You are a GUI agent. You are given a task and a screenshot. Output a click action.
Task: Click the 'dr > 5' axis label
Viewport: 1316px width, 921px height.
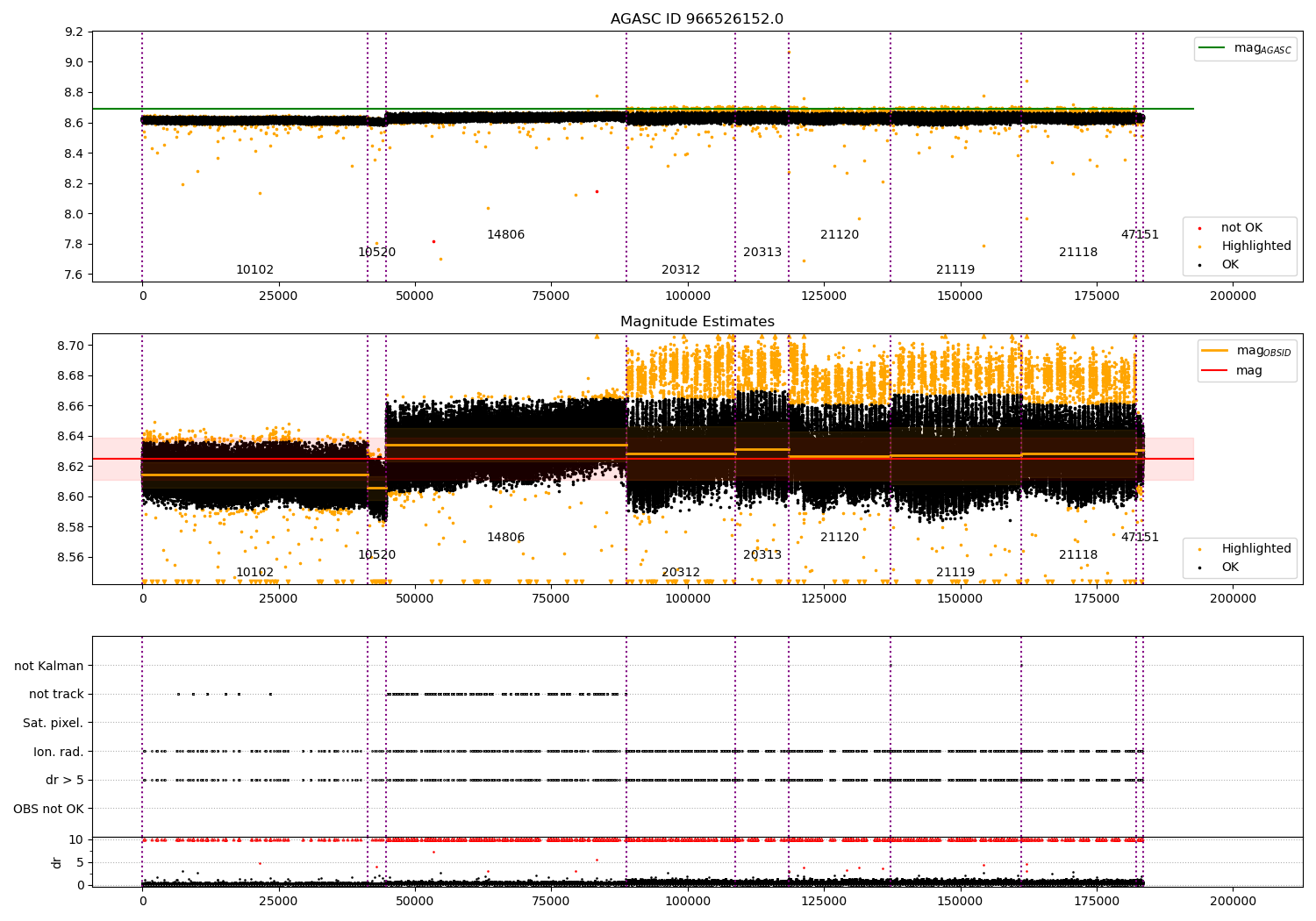(65, 780)
